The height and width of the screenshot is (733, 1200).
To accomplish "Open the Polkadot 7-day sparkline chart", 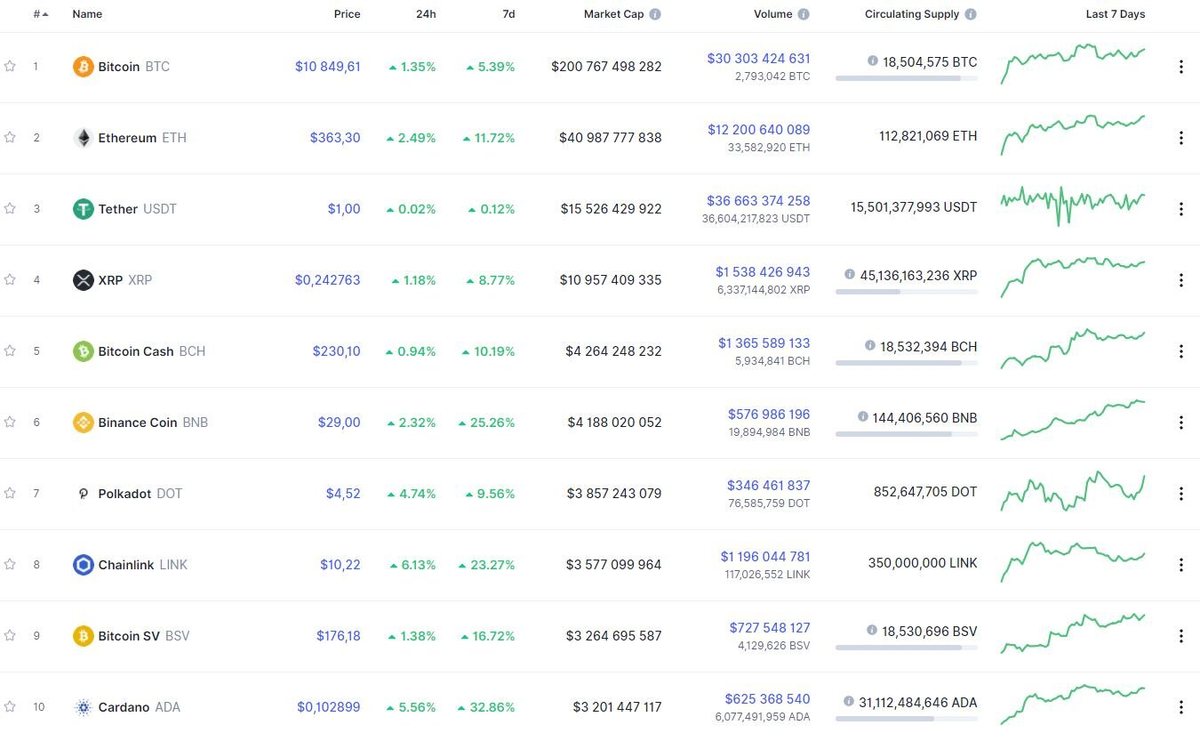I will click(x=1073, y=490).
